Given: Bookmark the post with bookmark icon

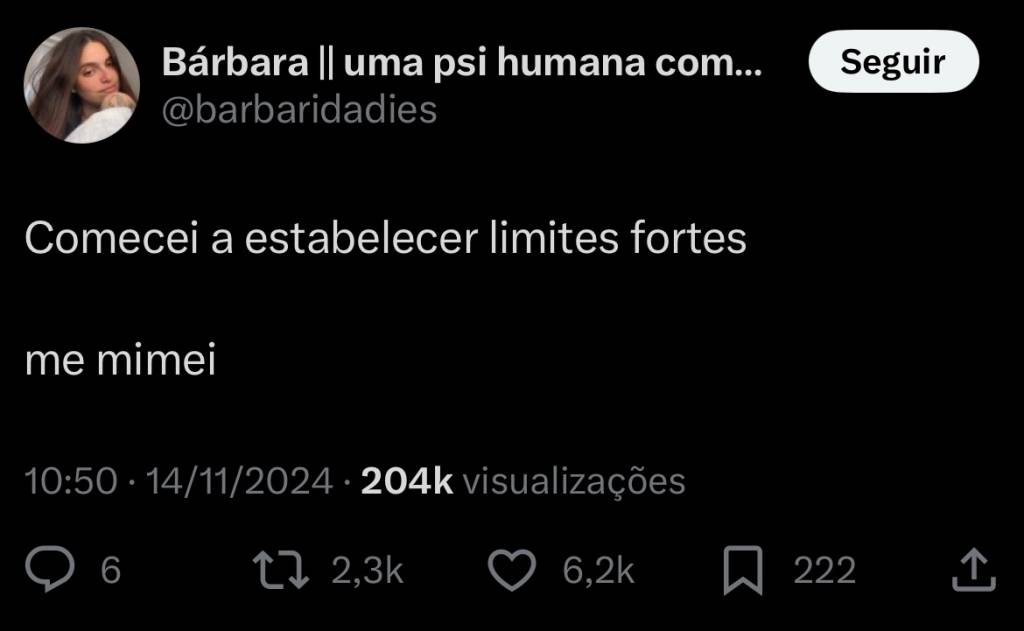Looking at the screenshot, I should pyautogui.click(x=743, y=570).
